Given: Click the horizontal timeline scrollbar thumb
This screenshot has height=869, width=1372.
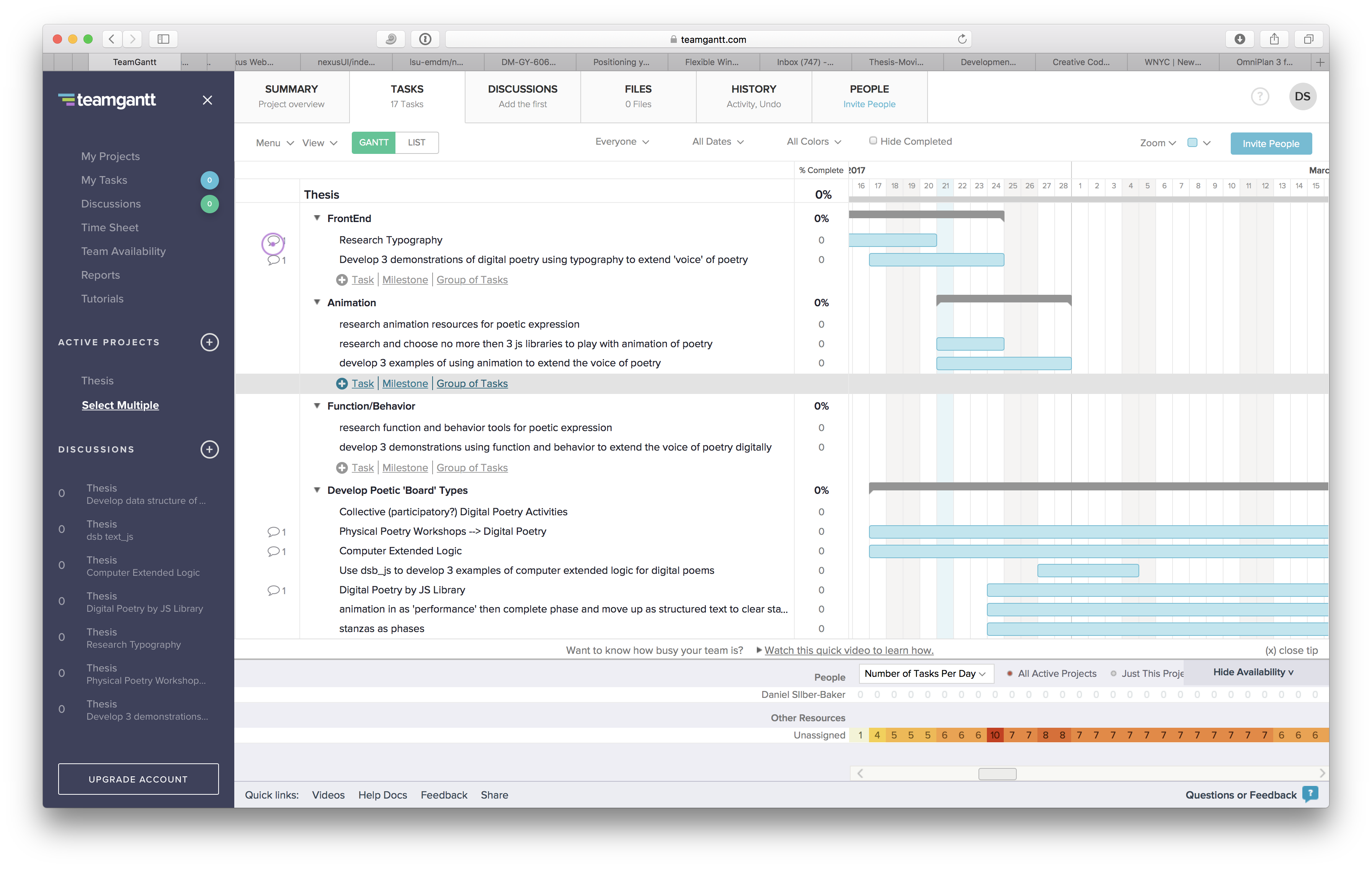Looking at the screenshot, I should (x=997, y=773).
